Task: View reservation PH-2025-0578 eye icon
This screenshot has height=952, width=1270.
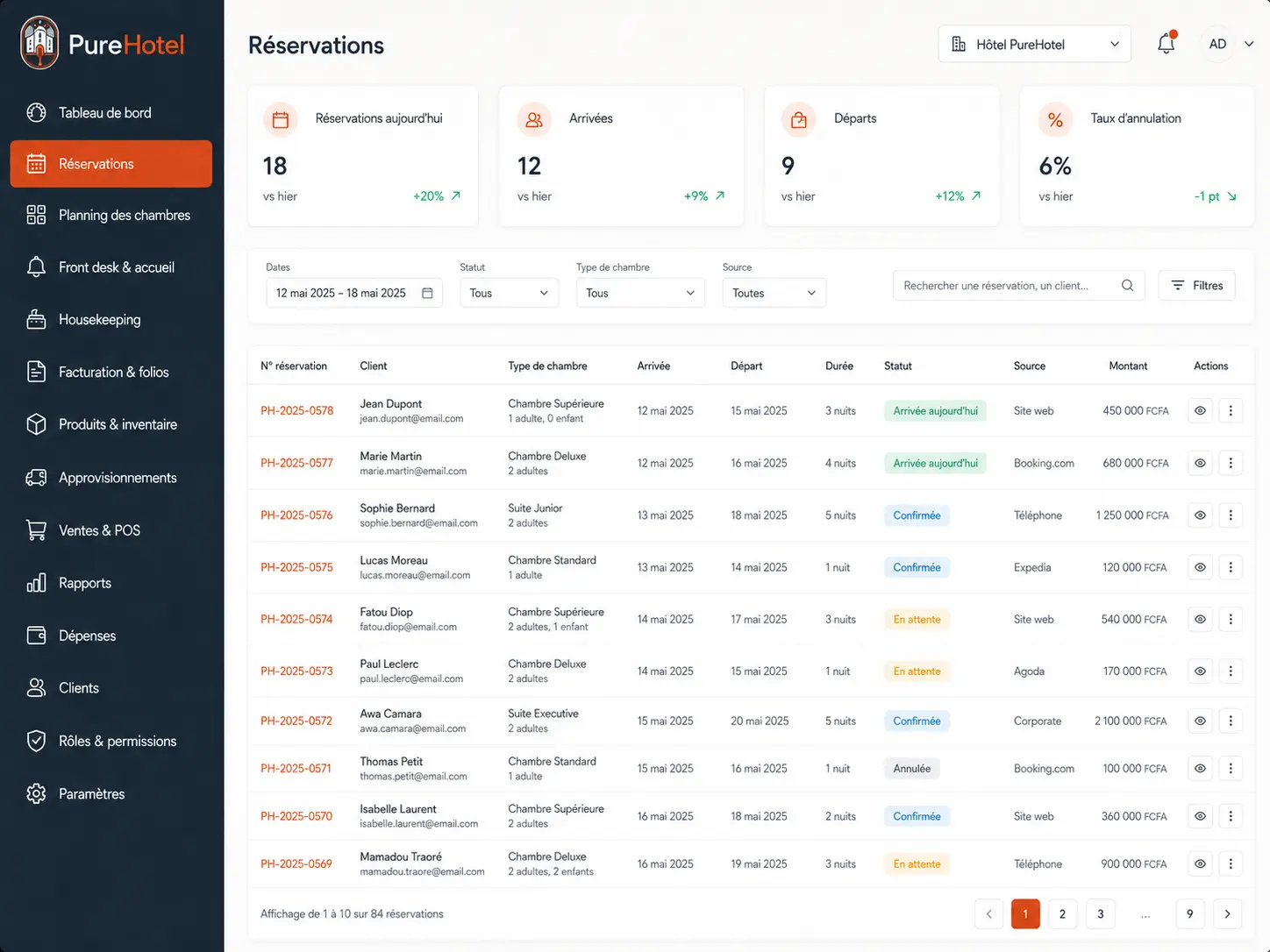Action: tap(1200, 410)
